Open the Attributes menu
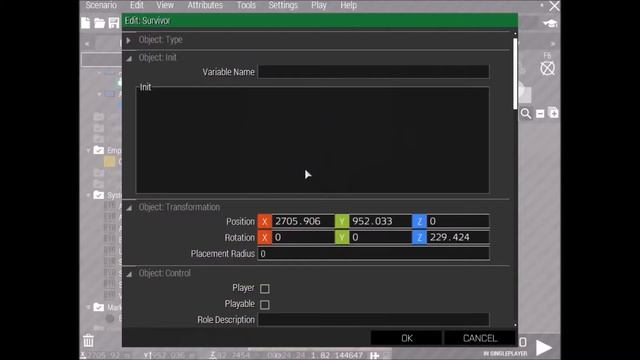Viewport: 640px width, 360px height. click(205, 5)
